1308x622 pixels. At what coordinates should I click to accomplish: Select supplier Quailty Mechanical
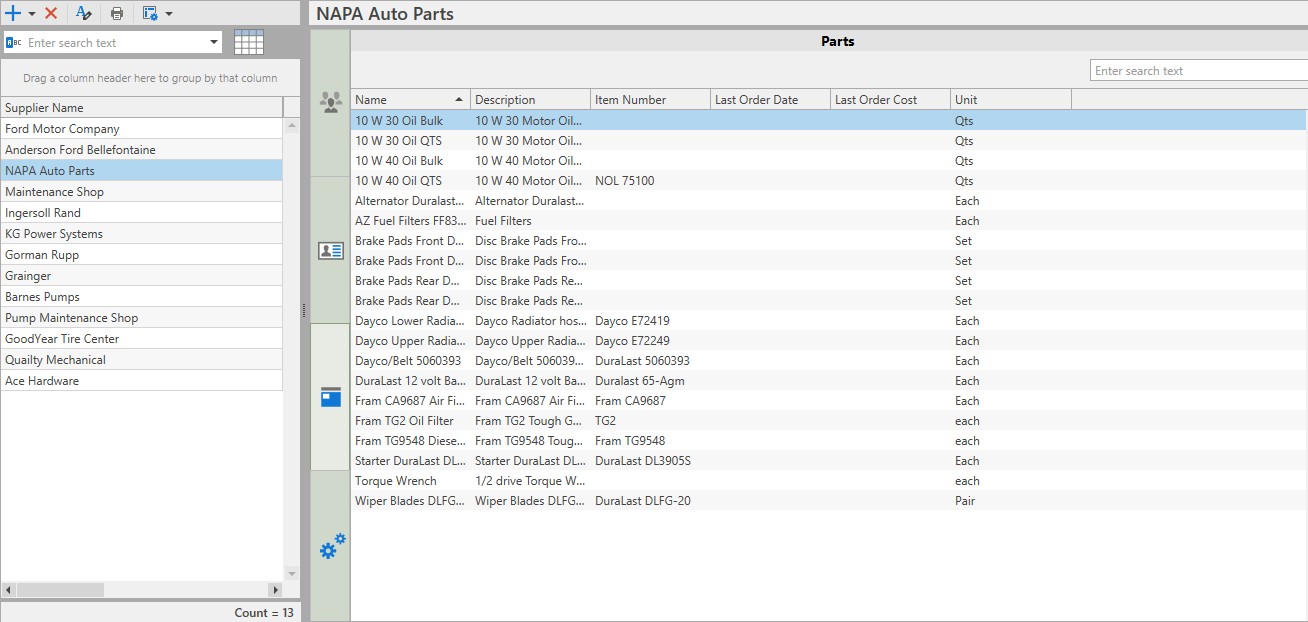click(142, 359)
